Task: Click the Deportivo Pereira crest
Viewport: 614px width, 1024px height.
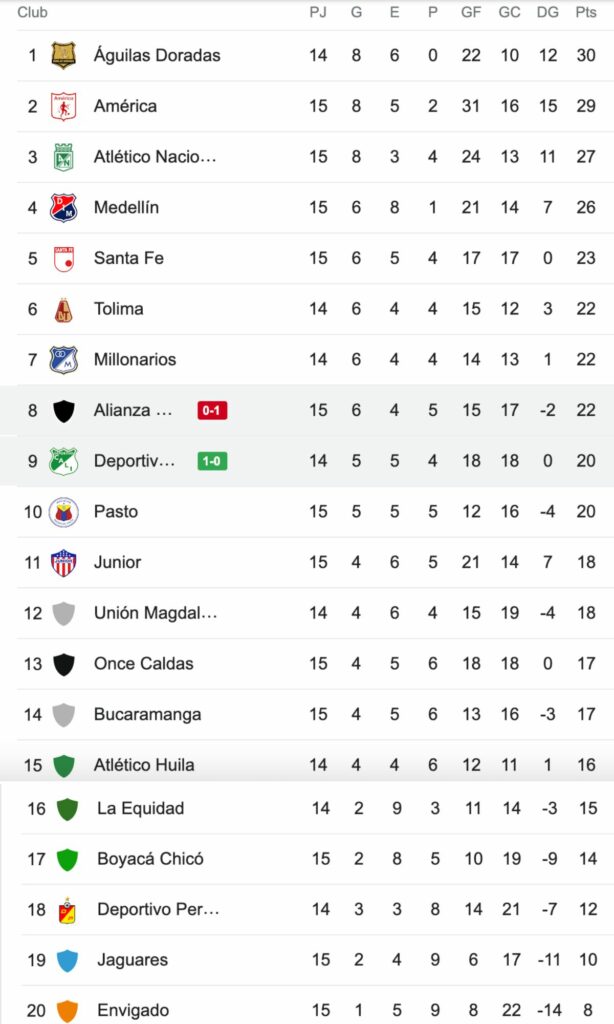Action: tap(67, 909)
